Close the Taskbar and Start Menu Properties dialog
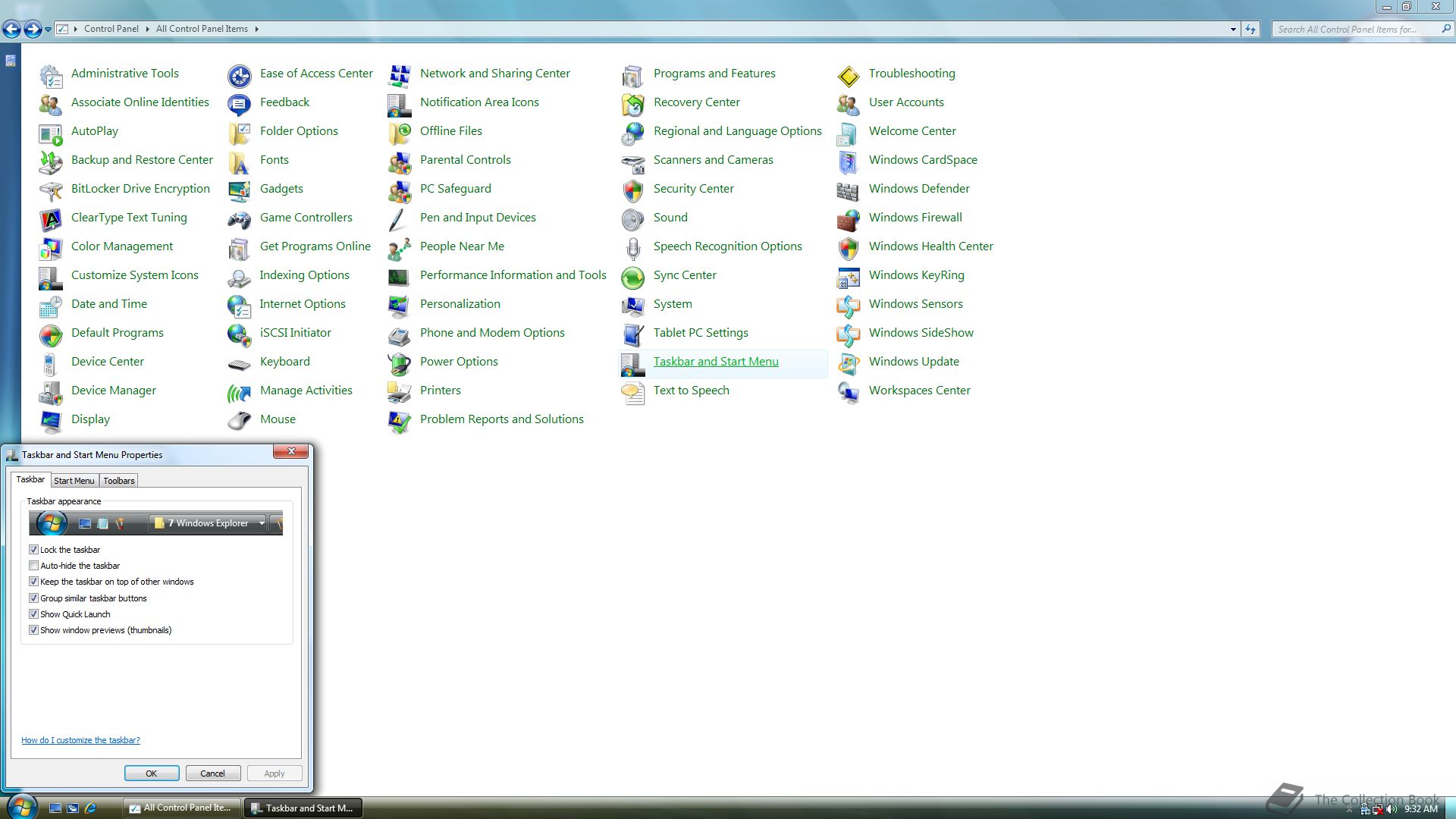This screenshot has width=1456, height=819. click(x=291, y=451)
